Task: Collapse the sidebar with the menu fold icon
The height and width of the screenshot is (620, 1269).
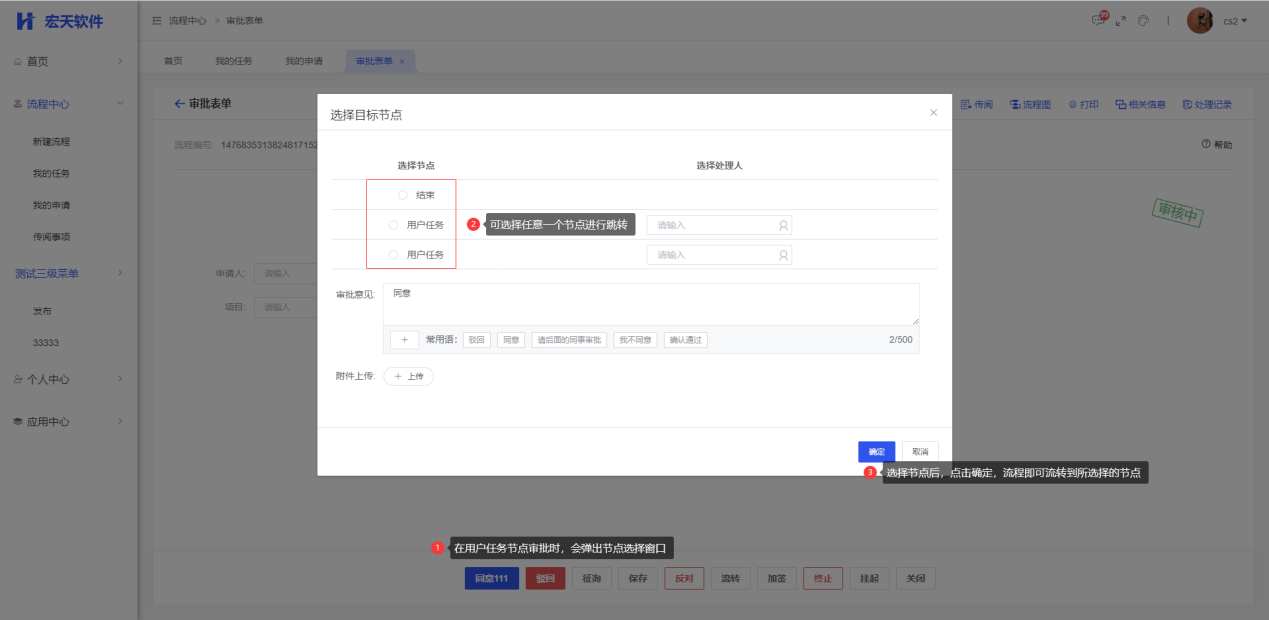Action: 157,21
